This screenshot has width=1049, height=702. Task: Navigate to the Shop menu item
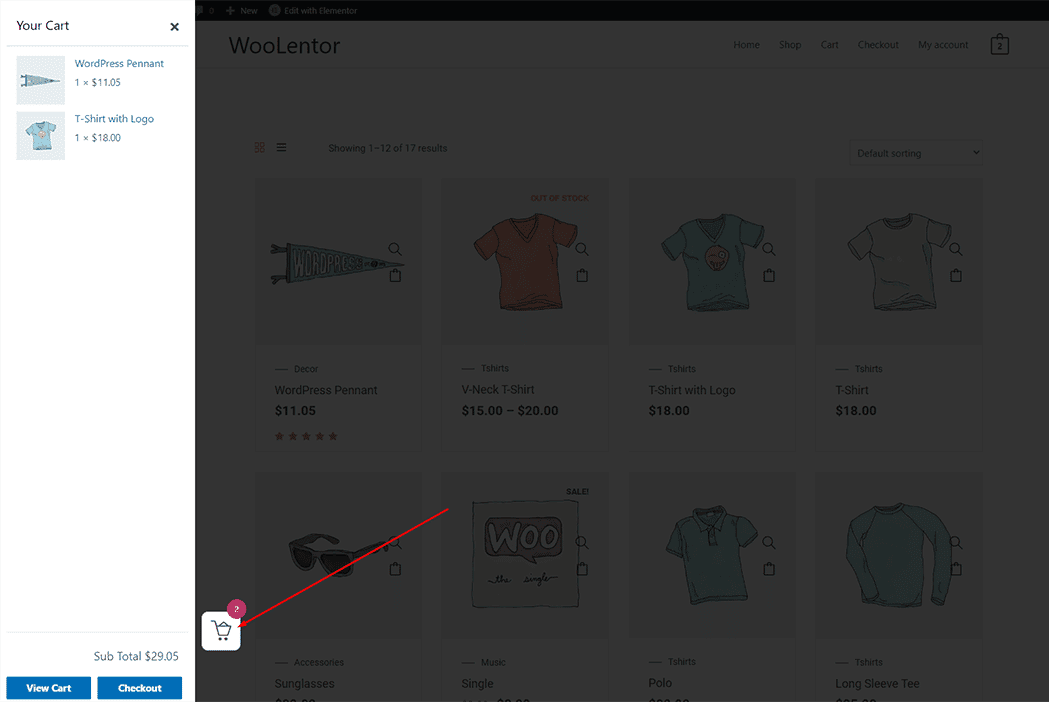tap(789, 44)
